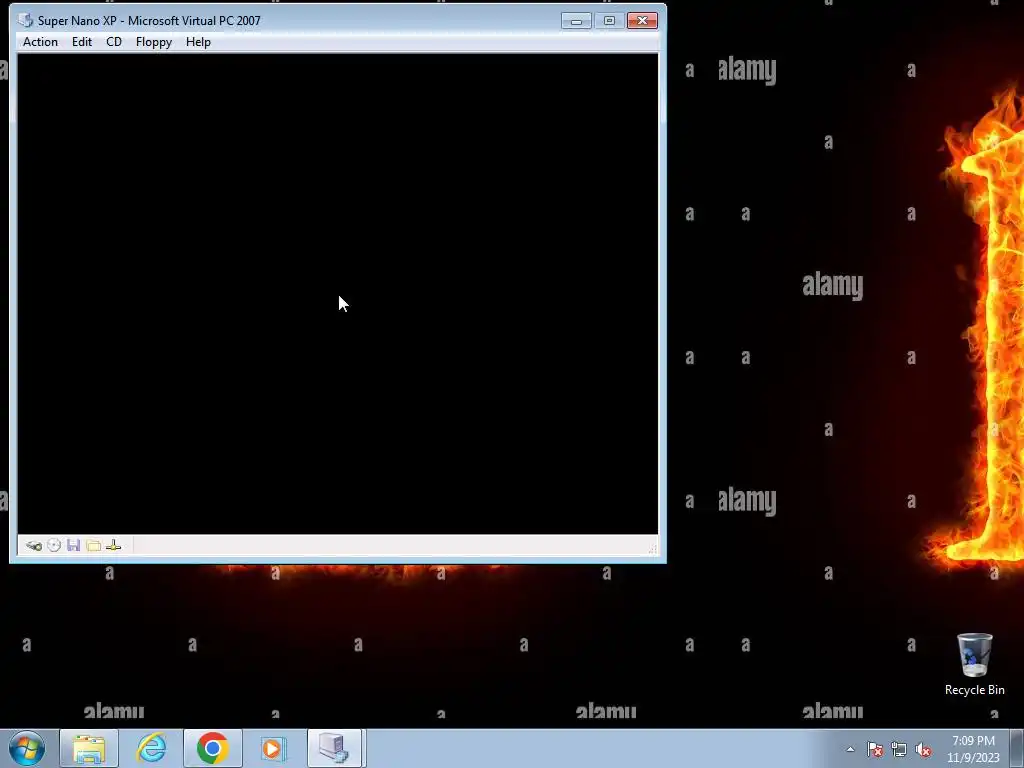Open the Floppy menu
The height and width of the screenshot is (768, 1024).
(153, 42)
